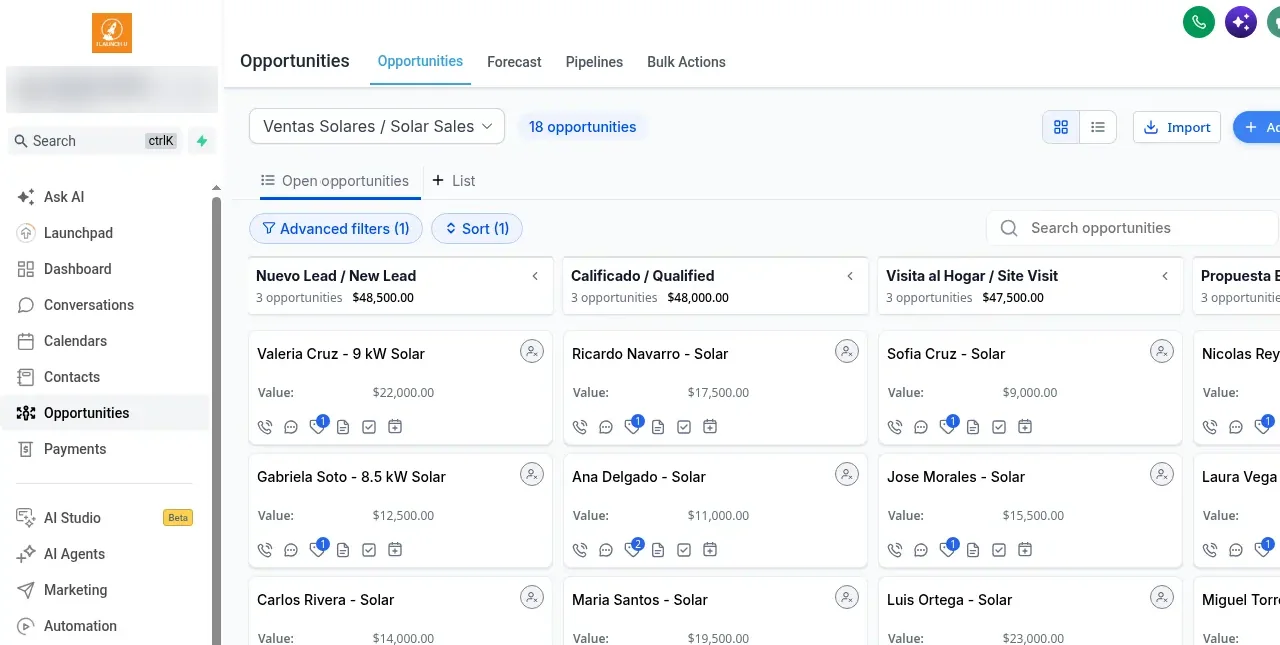Click notes icon on Sofia Cruz card
This screenshot has width=1280, height=645.
973,427
